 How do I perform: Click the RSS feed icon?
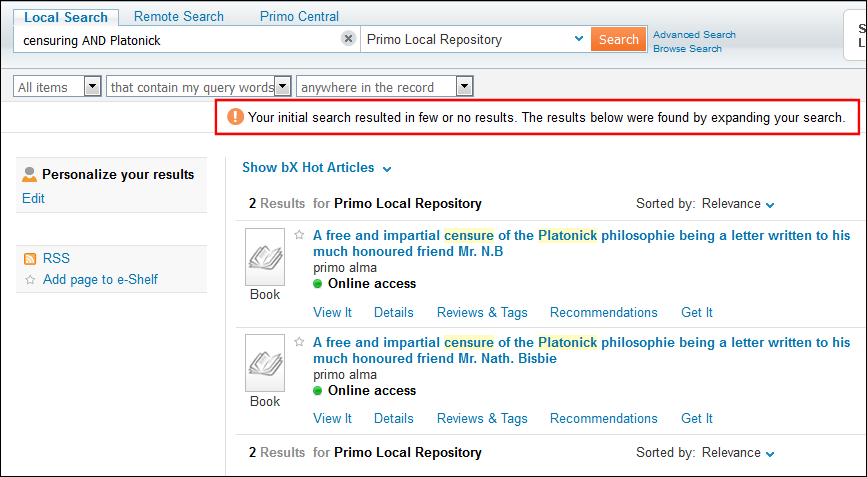click(x=30, y=259)
